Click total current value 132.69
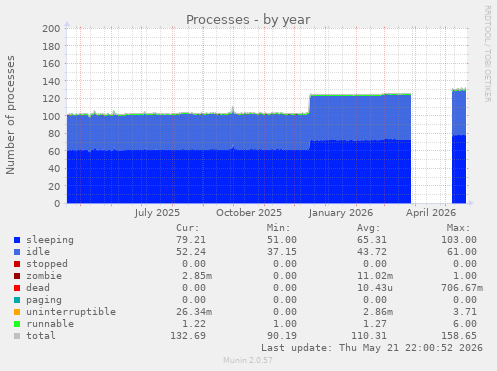The width and height of the screenshot is (497, 371). point(188,336)
